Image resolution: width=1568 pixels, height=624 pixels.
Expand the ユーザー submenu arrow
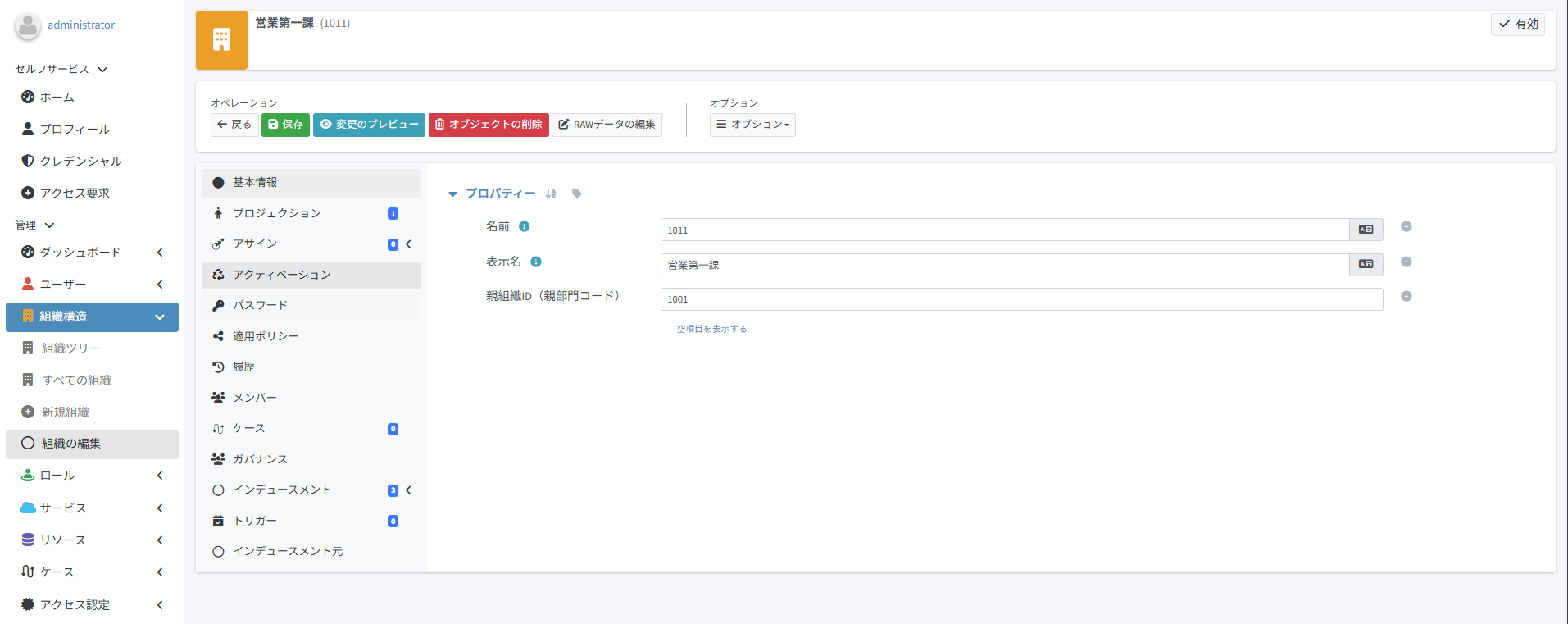(160, 285)
